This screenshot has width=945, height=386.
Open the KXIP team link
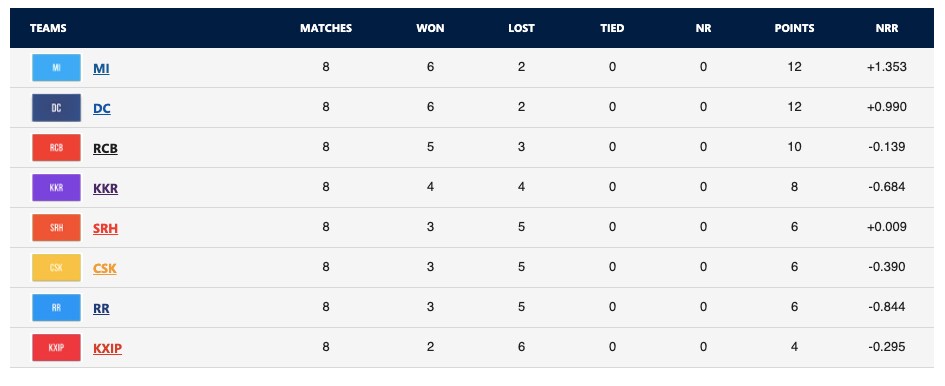pyautogui.click(x=107, y=349)
